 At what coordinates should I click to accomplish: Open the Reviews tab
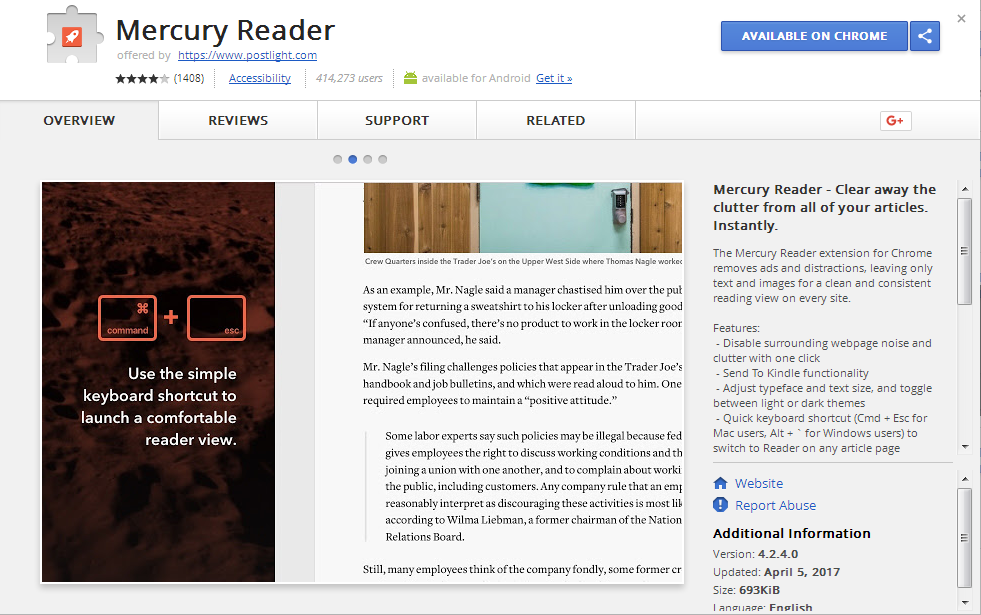(238, 120)
